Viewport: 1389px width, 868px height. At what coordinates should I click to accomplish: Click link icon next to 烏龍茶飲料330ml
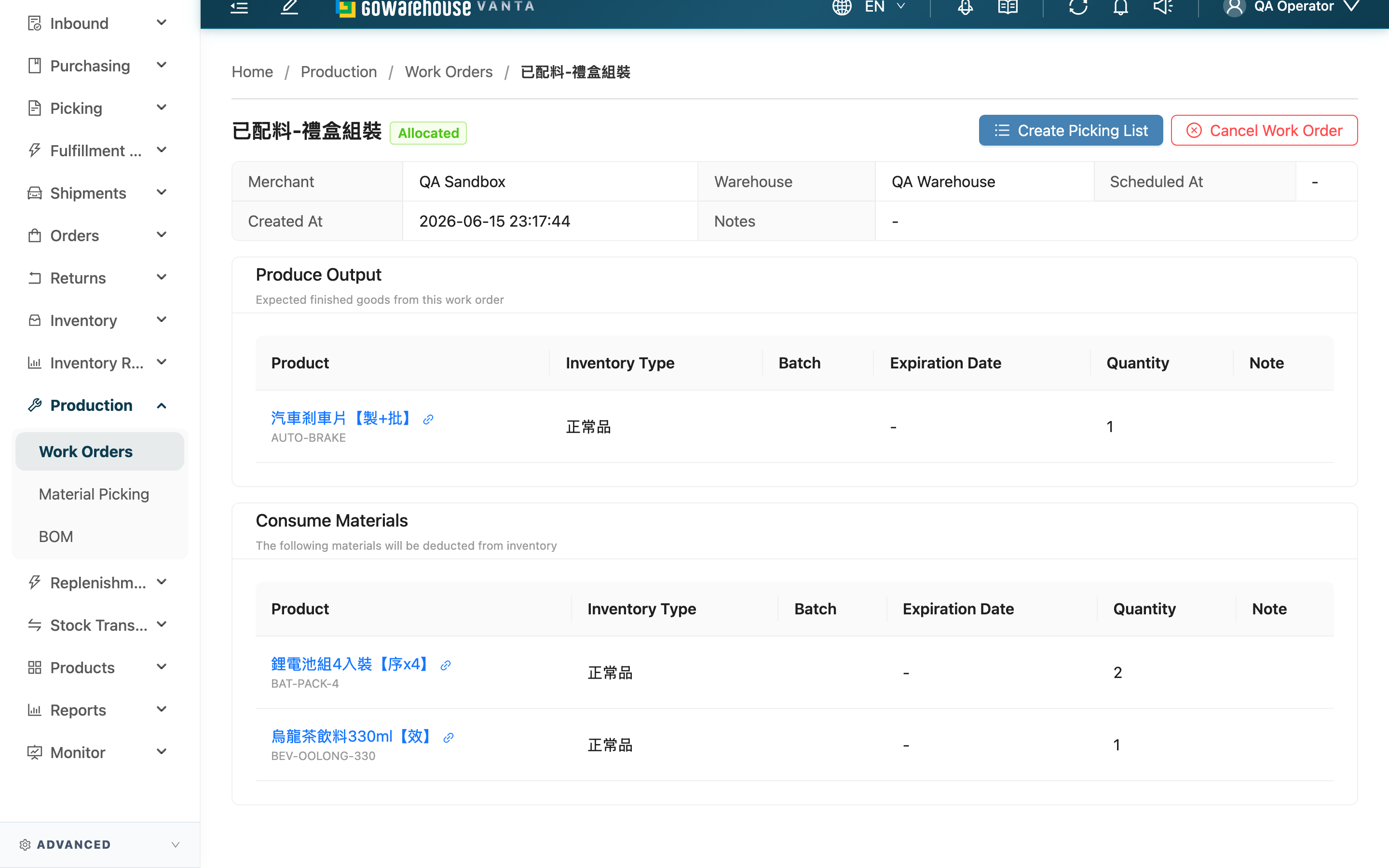click(449, 738)
